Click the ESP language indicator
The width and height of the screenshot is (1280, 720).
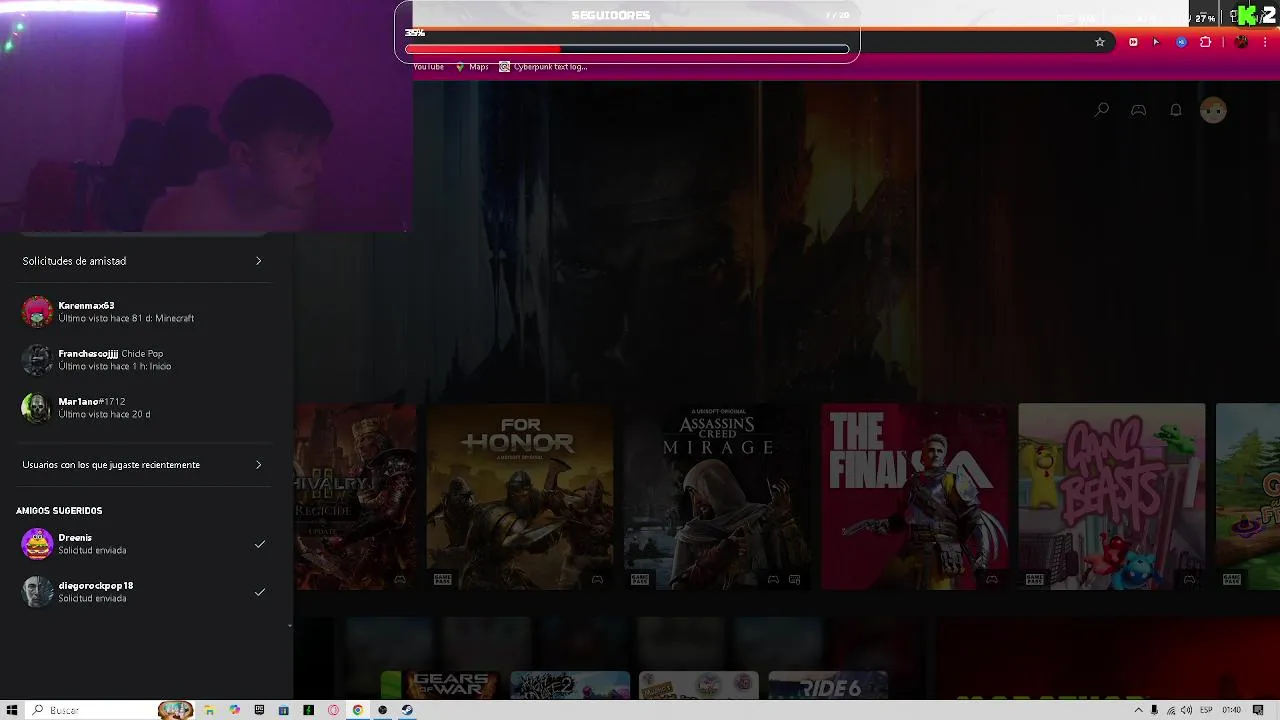click(1206, 710)
